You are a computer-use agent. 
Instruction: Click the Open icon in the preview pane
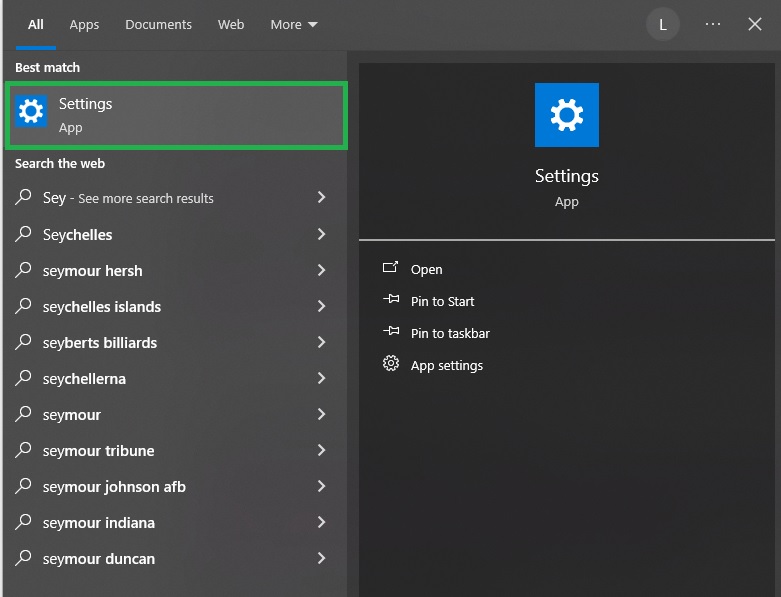coord(390,267)
